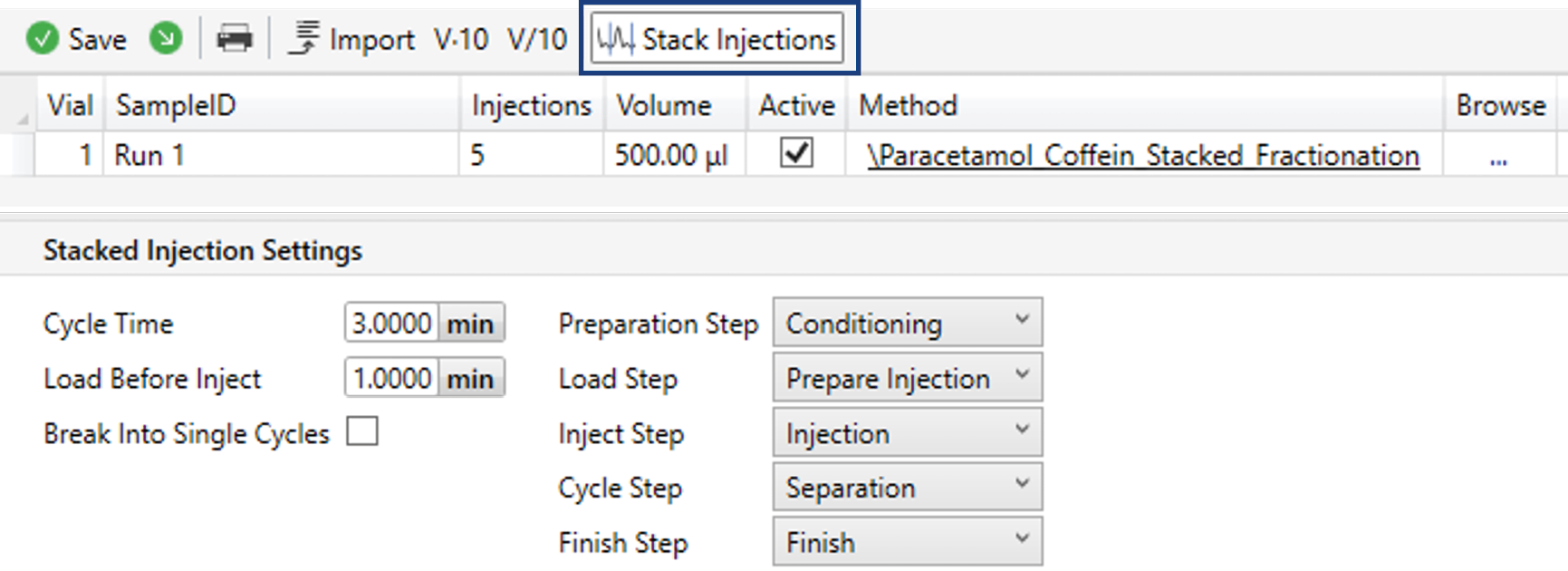Viewport: 1568px width, 571px height.
Task: Select the Injections cell showing 5
Action: coord(531,154)
